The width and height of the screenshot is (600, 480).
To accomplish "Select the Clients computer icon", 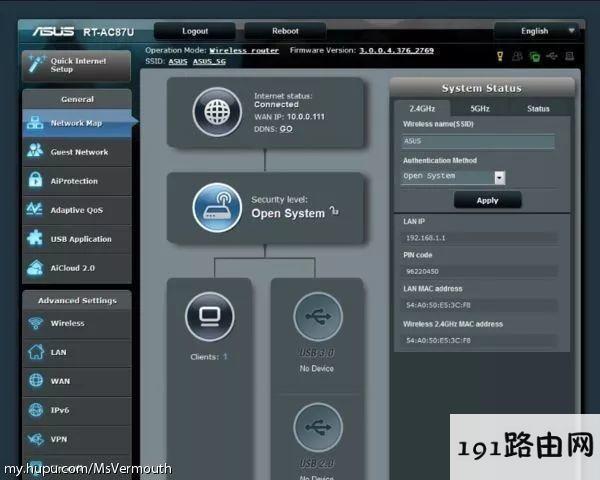I will [210, 317].
